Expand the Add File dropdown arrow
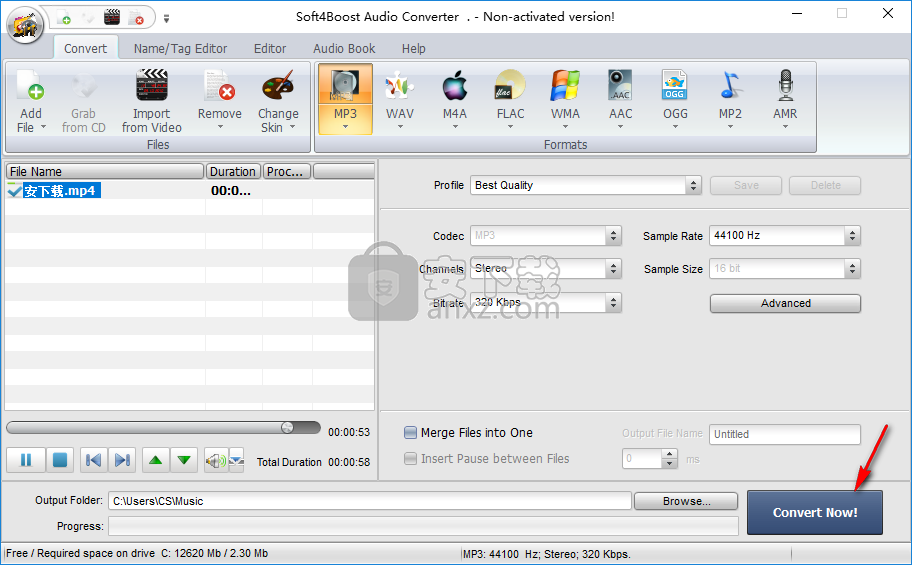The height and width of the screenshot is (565, 912). click(43, 127)
